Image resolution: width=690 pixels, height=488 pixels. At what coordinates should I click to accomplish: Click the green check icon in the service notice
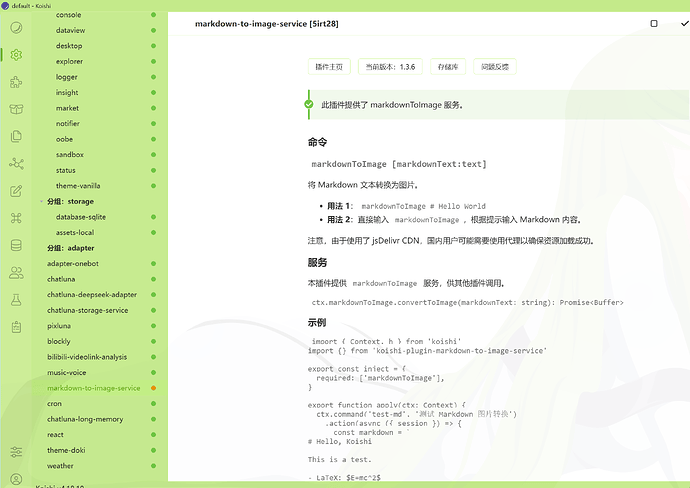coord(309,104)
